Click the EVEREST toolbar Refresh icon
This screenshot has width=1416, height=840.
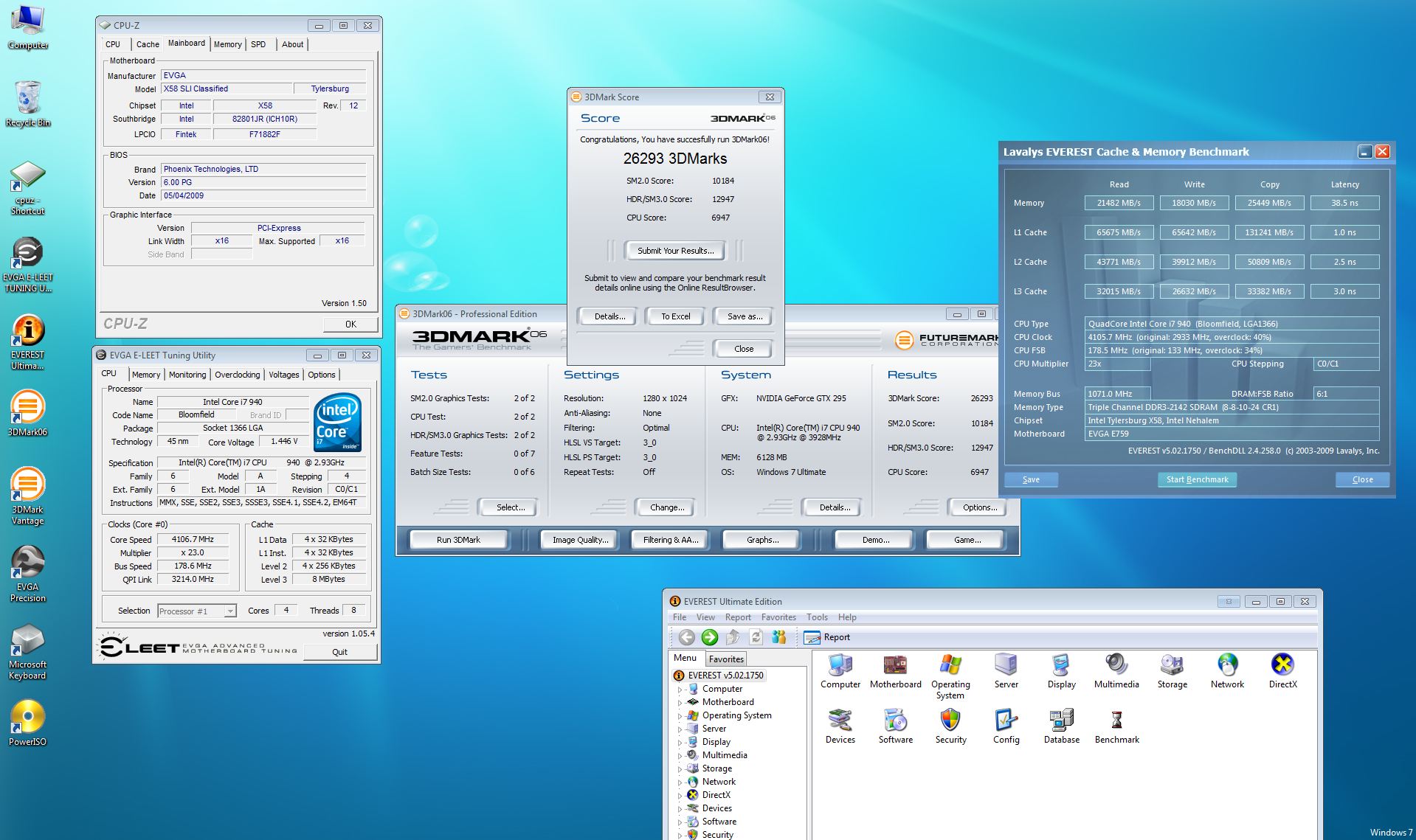pos(756,637)
